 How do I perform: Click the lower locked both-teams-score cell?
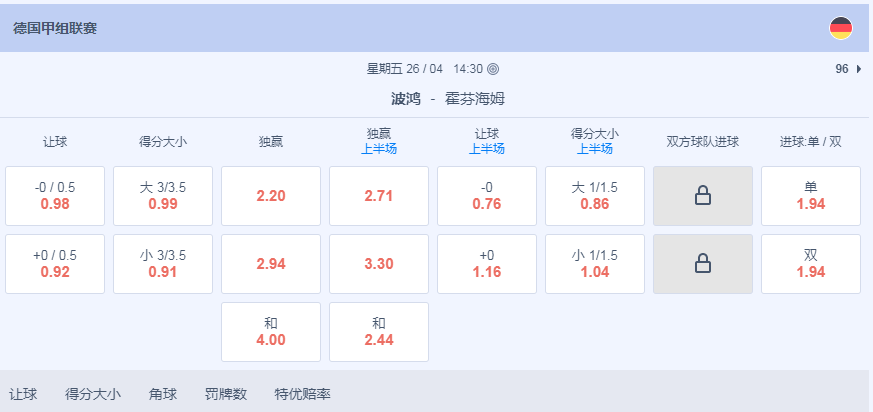(703, 264)
